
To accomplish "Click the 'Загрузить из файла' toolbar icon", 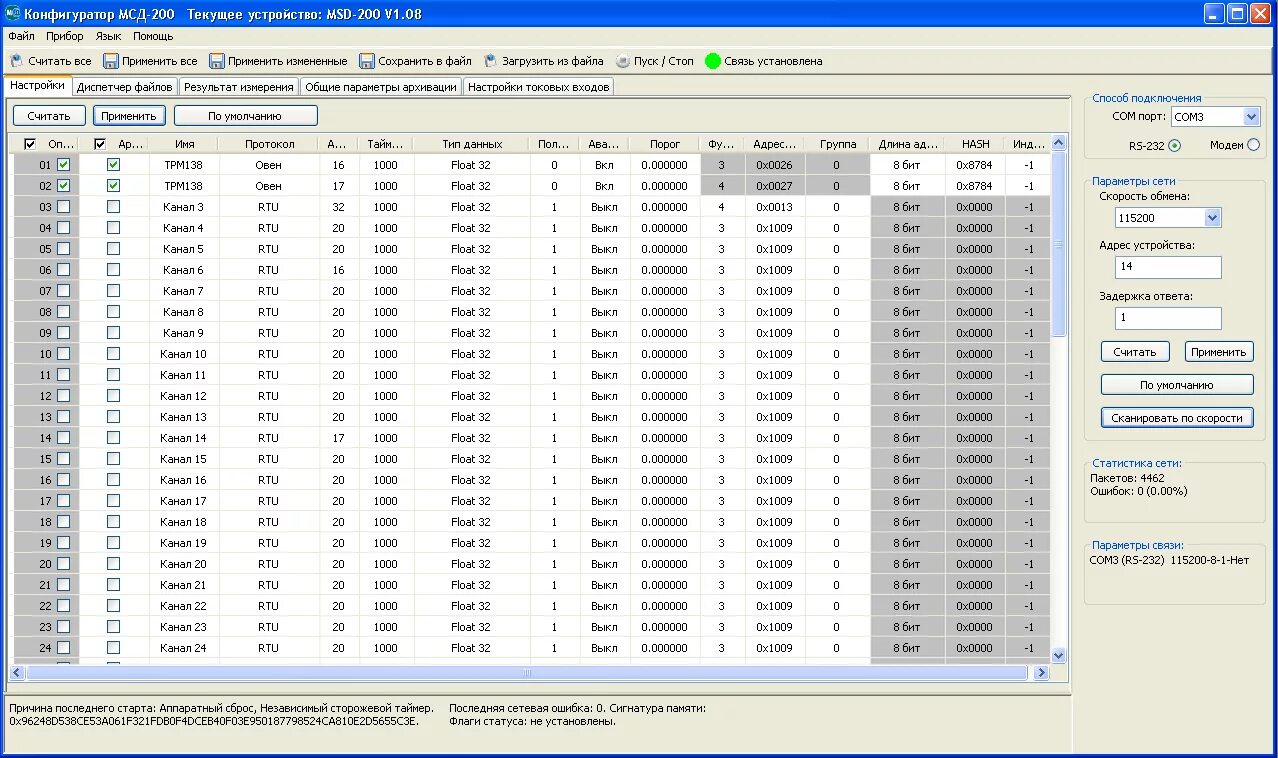I will tap(491, 61).
